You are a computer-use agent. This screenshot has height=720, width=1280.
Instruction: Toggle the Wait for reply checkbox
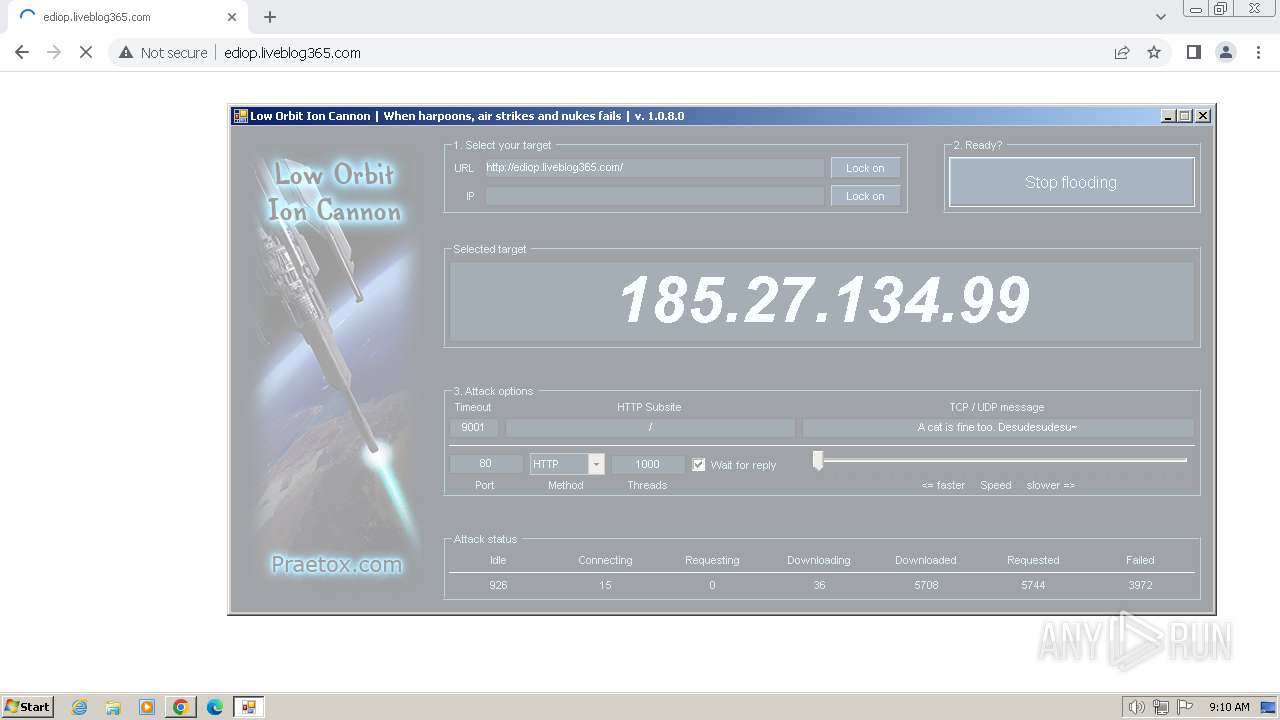click(x=699, y=465)
